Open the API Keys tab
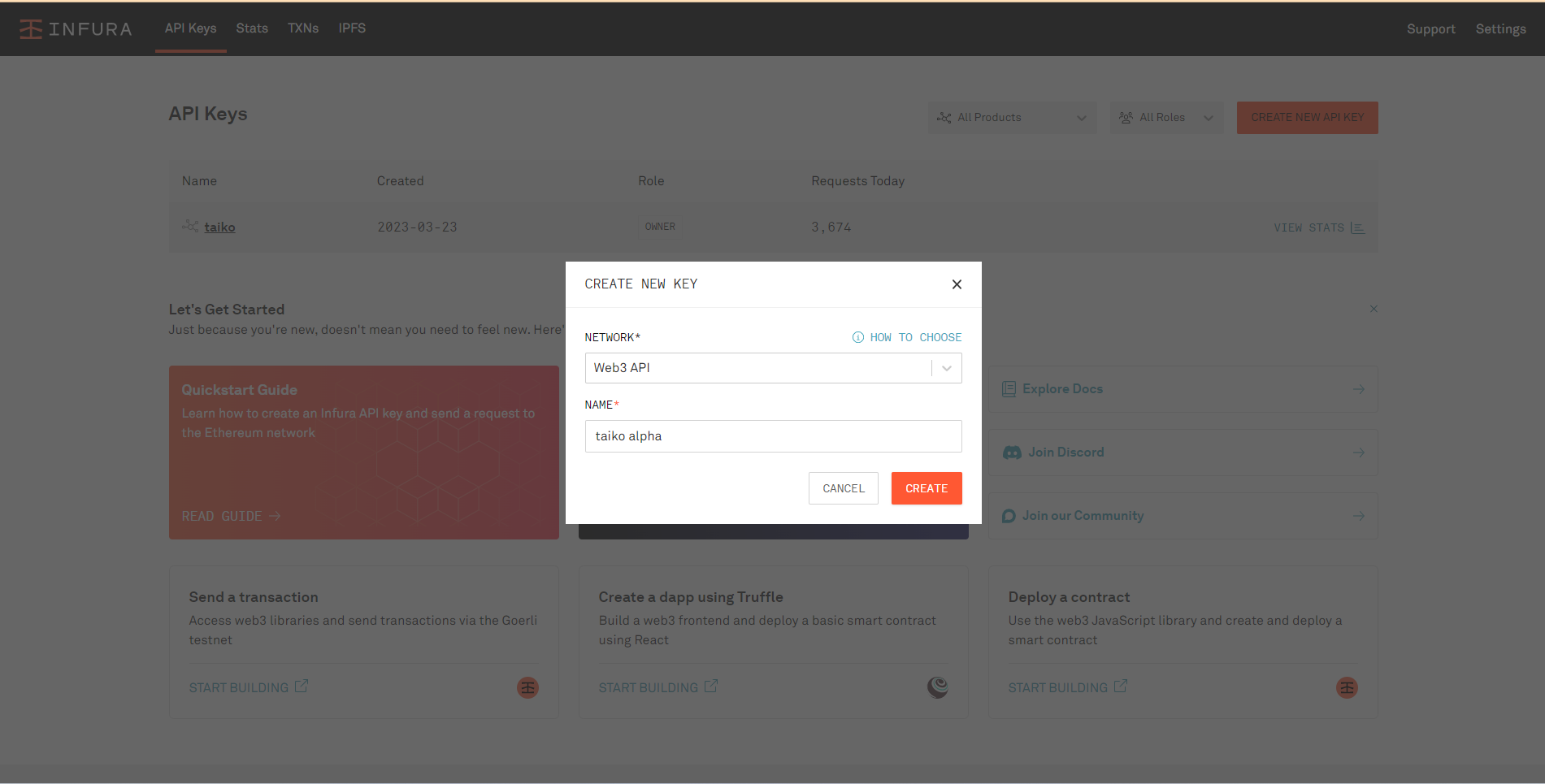1545x784 pixels. (x=190, y=28)
